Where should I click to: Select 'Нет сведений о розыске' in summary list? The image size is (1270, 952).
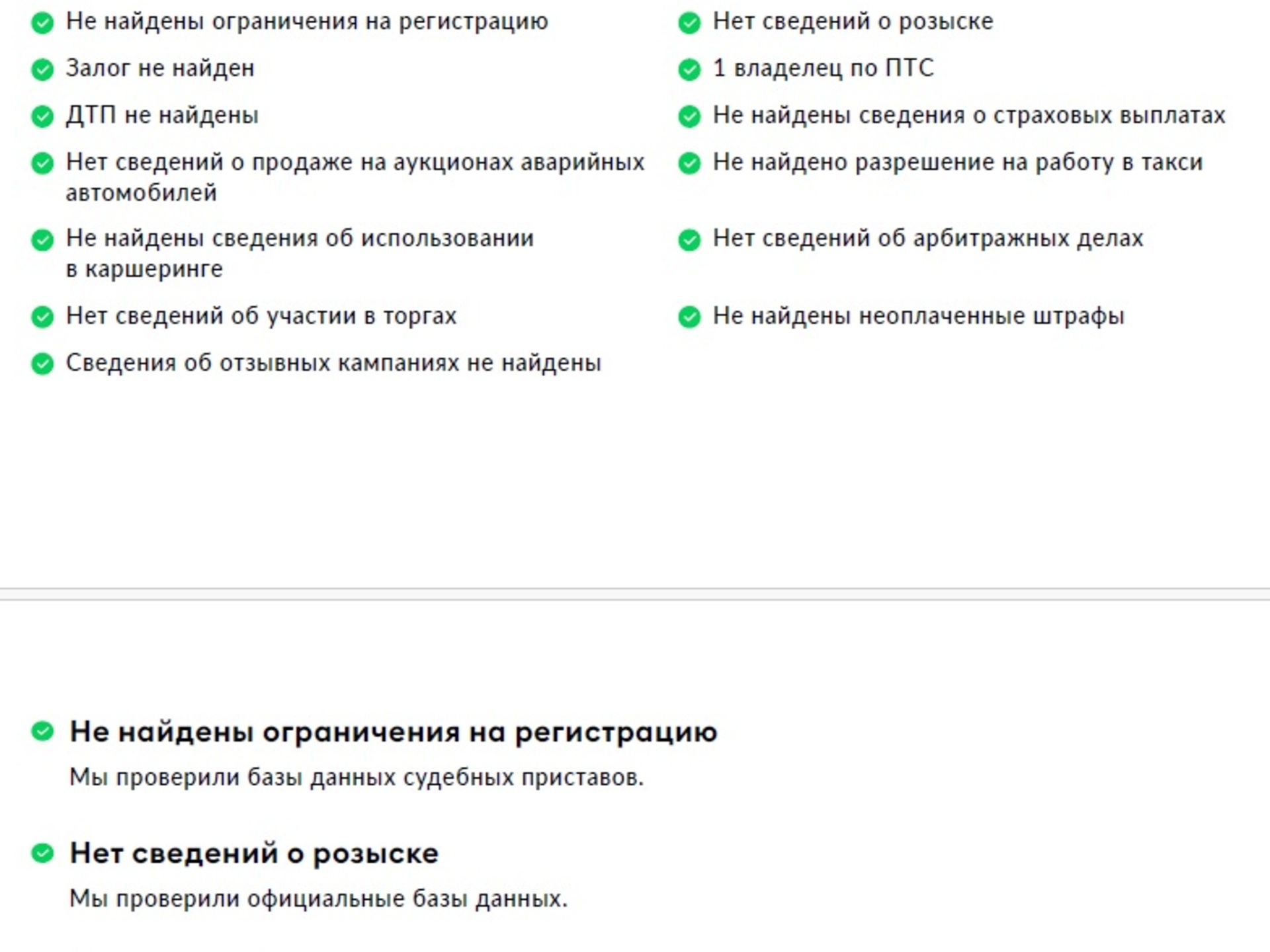853,22
